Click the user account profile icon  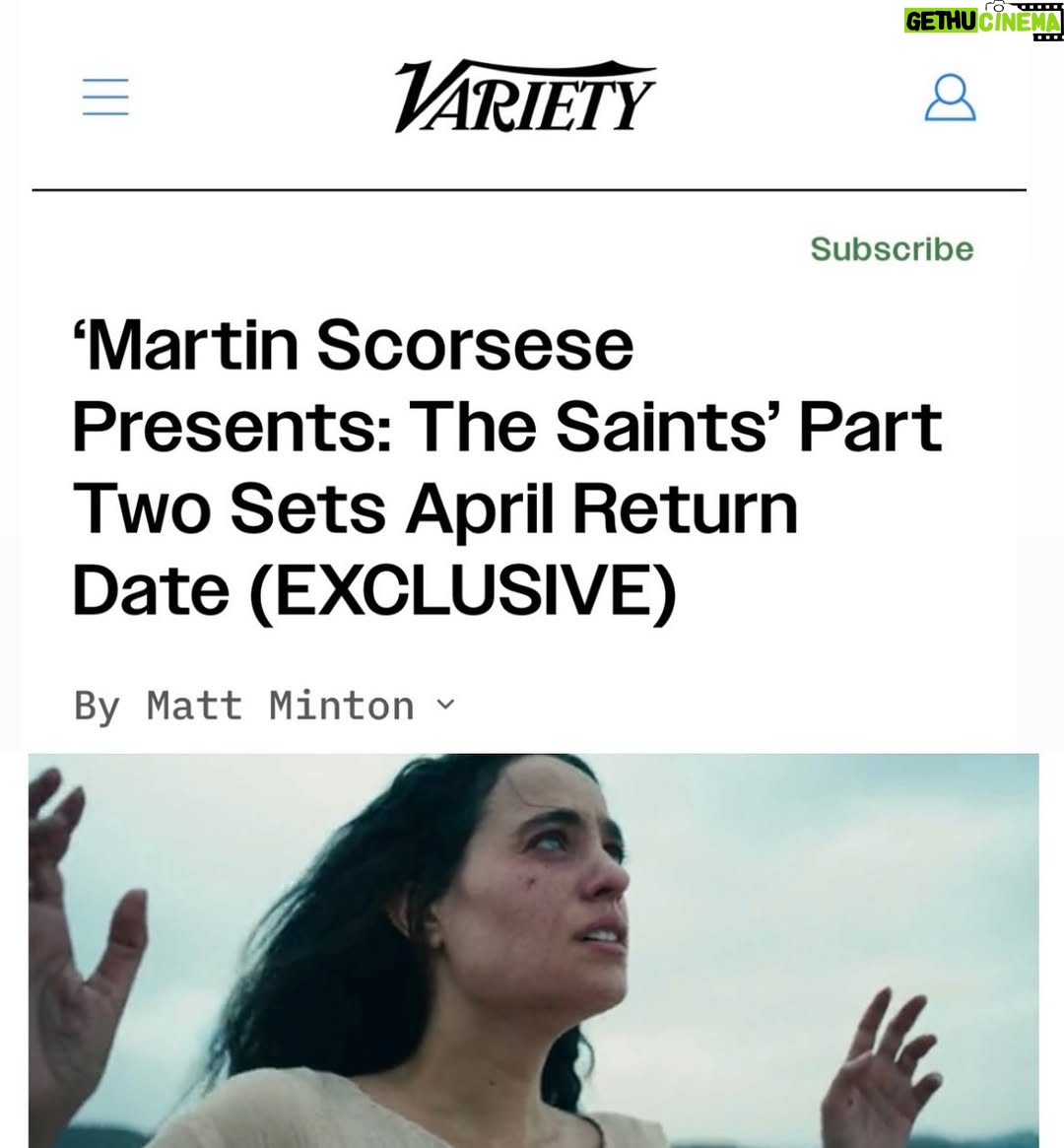point(950,97)
